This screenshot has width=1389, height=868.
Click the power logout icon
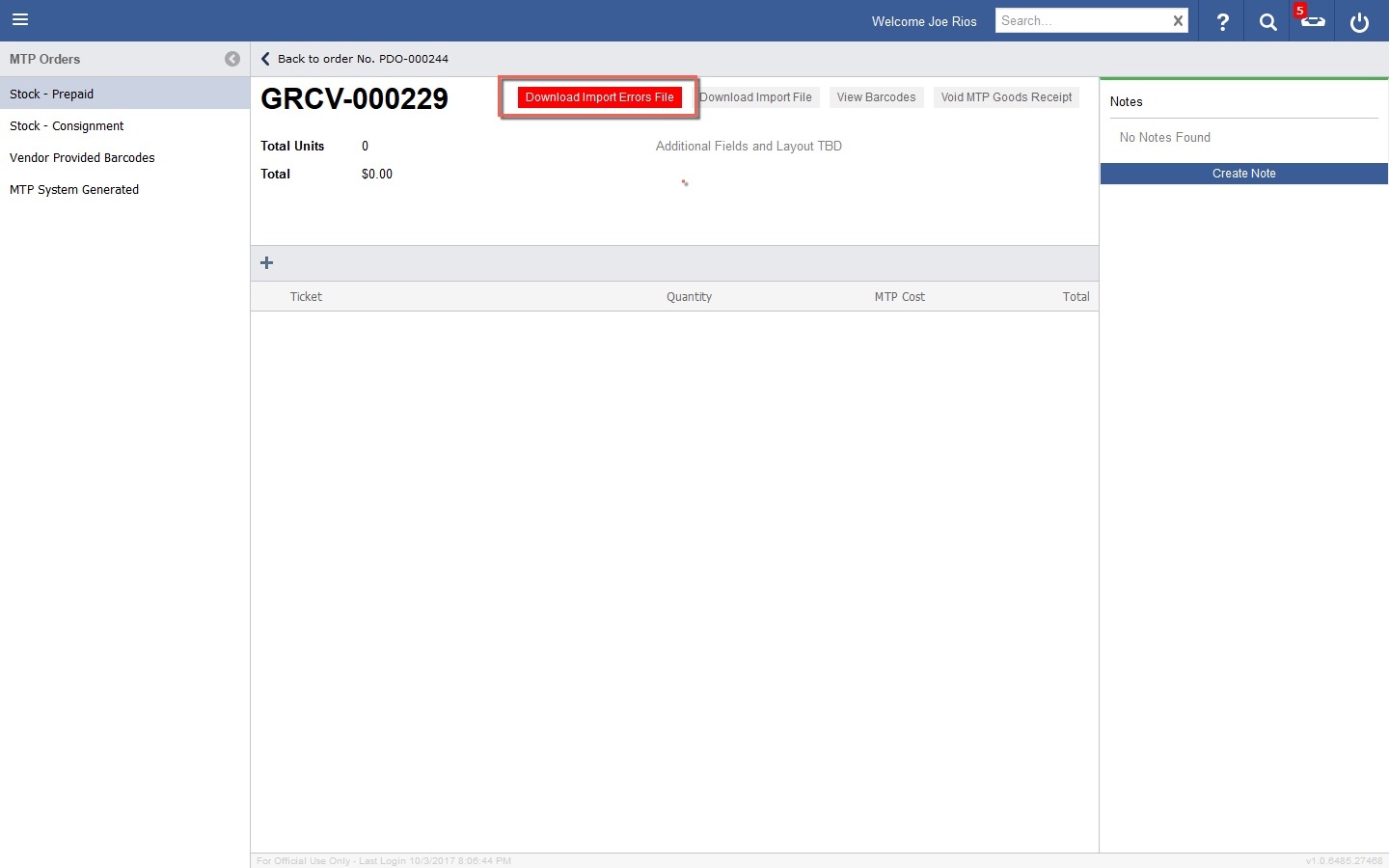pos(1359,21)
